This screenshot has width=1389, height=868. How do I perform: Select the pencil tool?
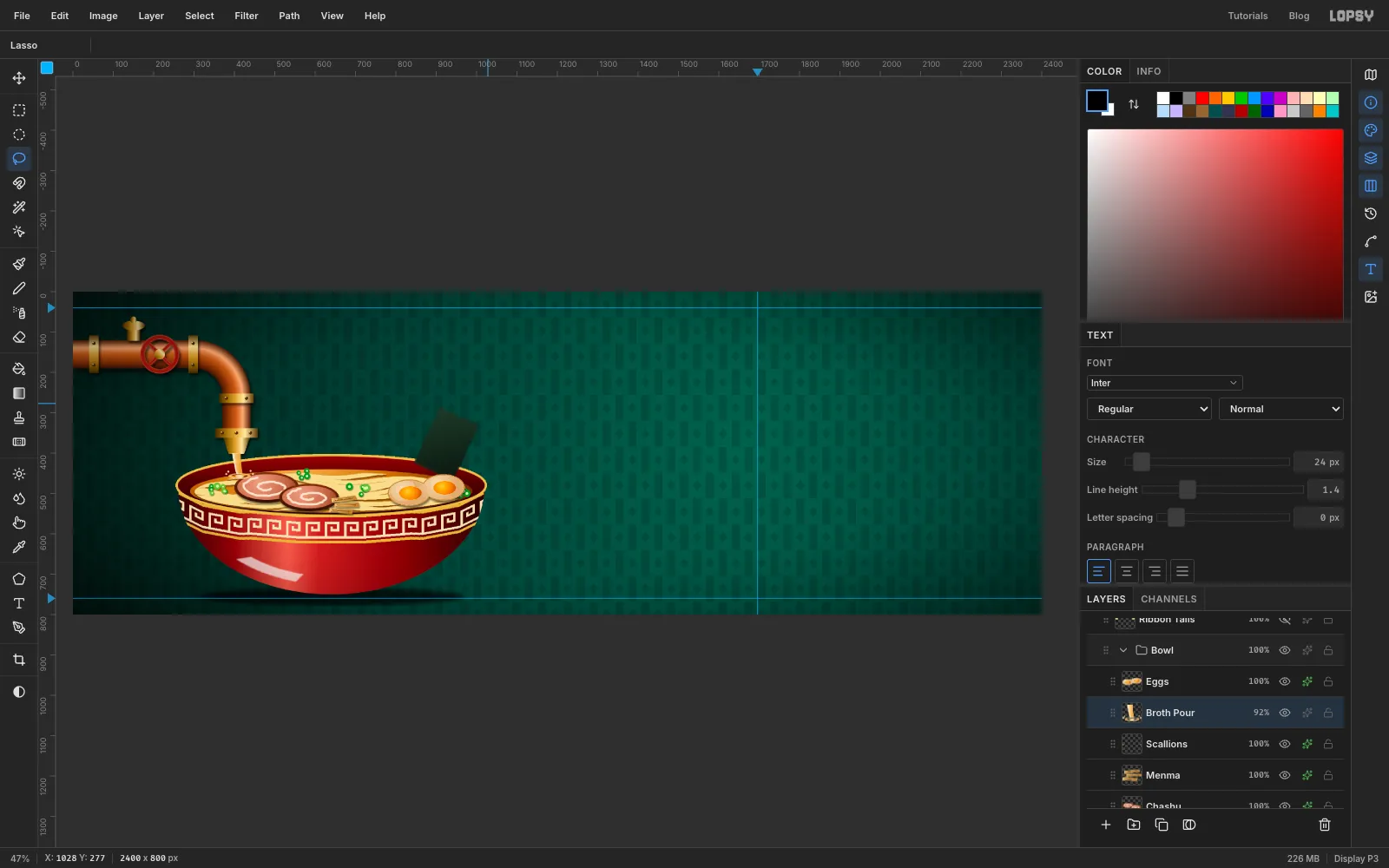coord(19,288)
